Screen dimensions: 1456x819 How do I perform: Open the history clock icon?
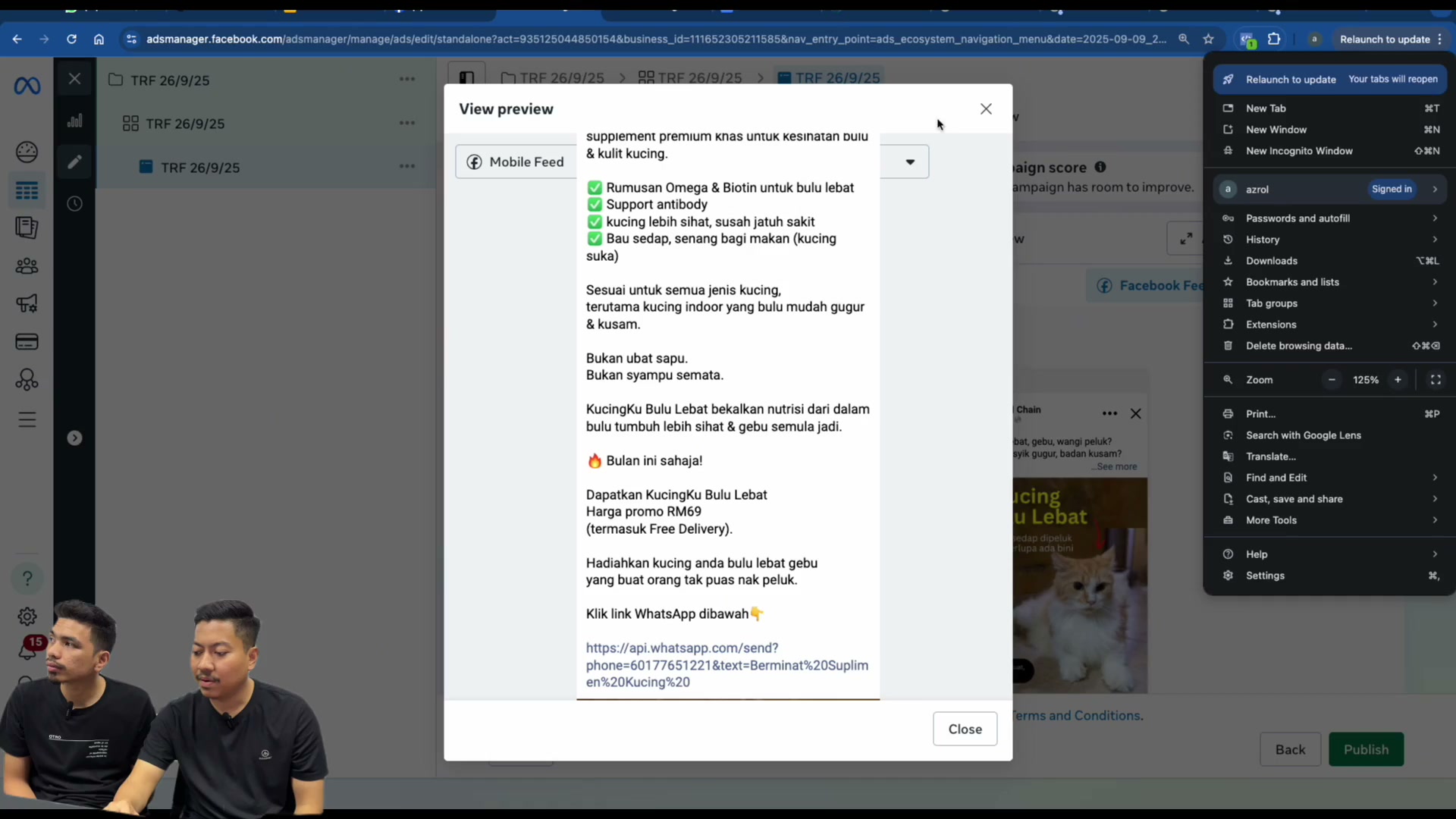pos(74,204)
